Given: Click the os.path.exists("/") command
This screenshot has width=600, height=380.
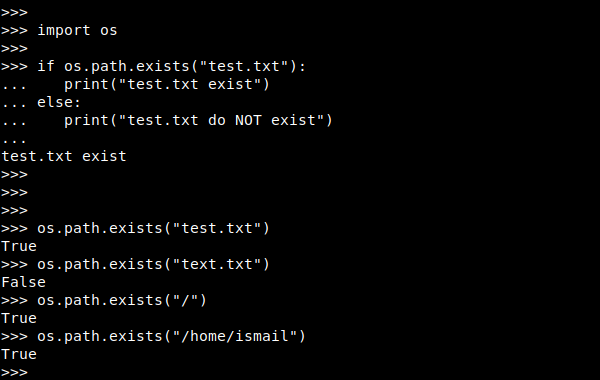Looking at the screenshot, I should [122, 300].
